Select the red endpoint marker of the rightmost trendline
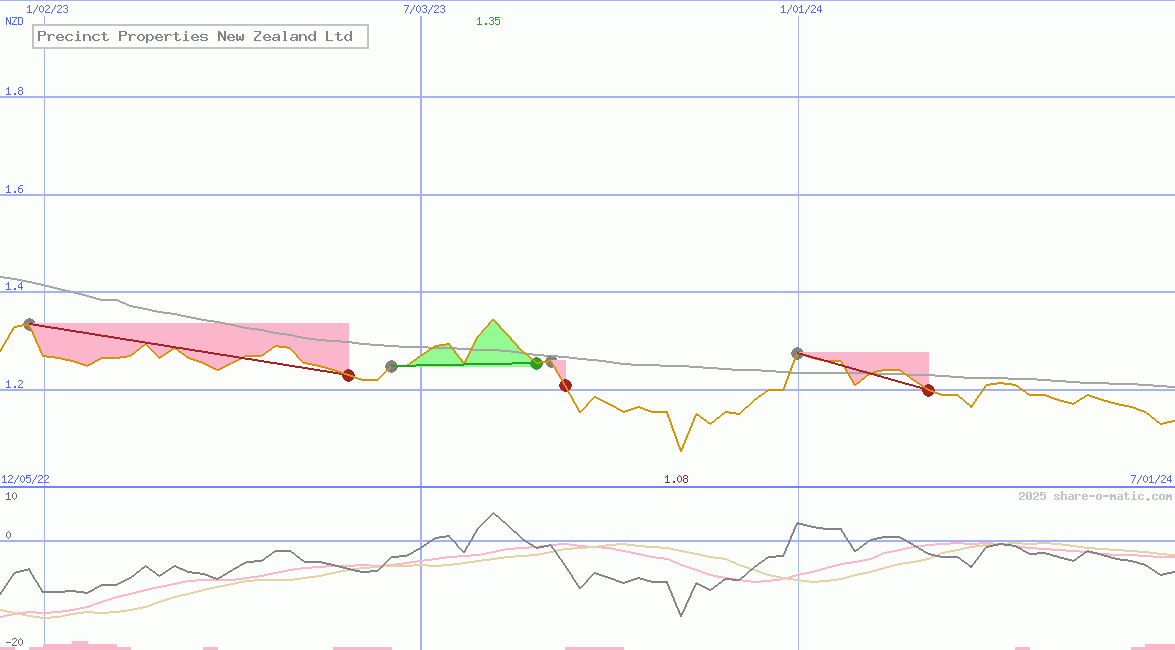Image resolution: width=1175 pixels, height=650 pixels. click(x=928, y=391)
